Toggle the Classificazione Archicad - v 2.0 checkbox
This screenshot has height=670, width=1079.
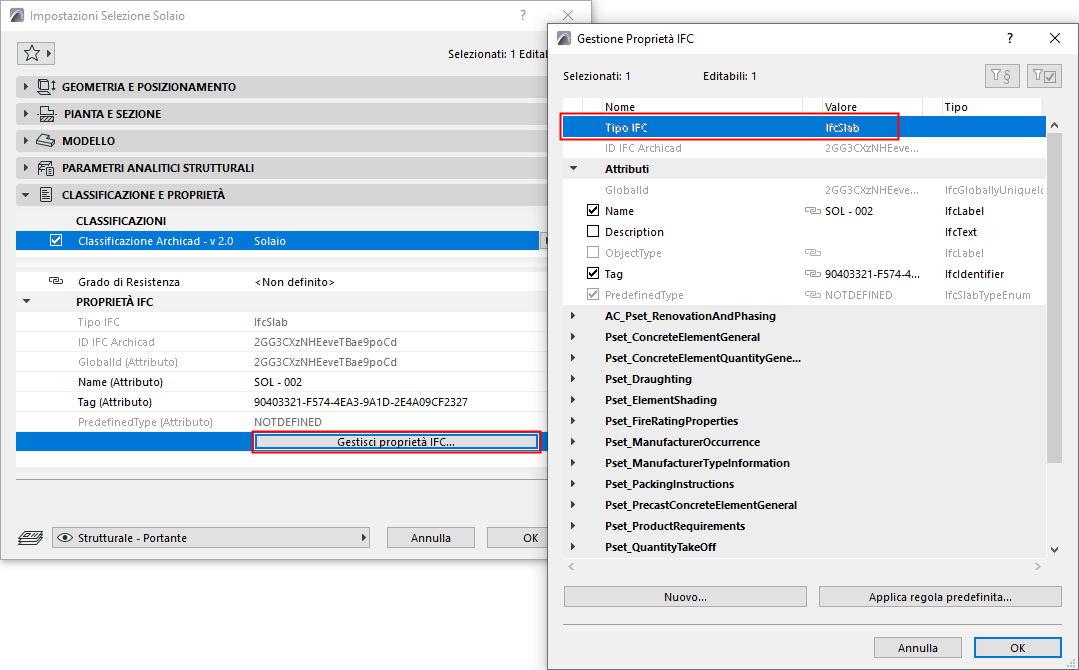[56, 240]
